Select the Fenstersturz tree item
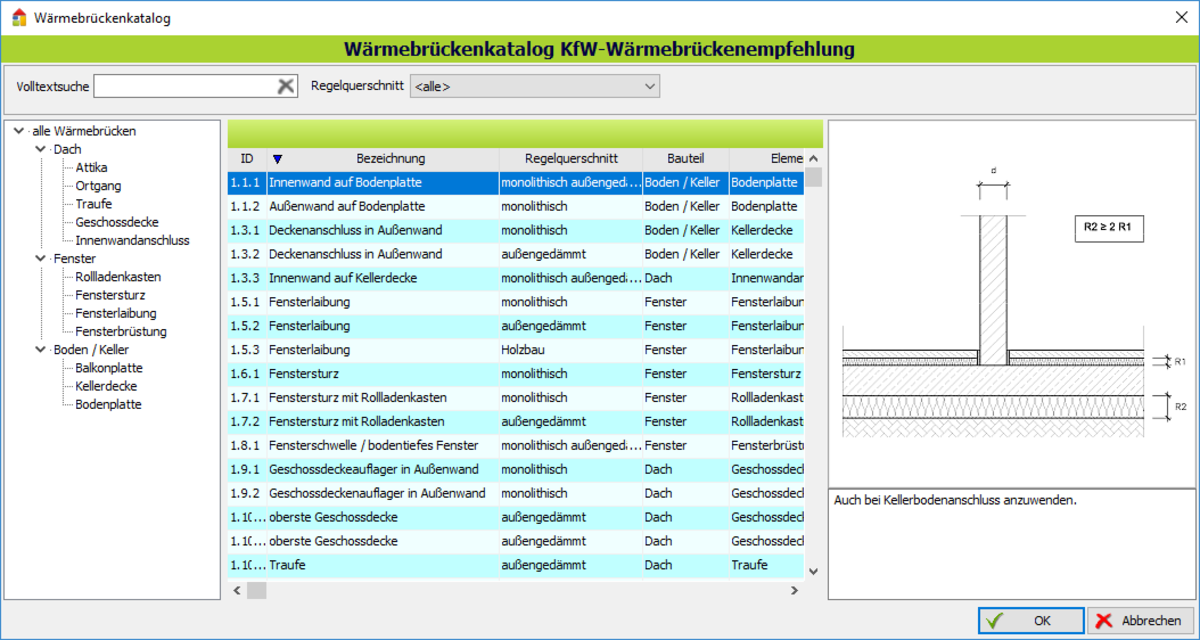 click(x=109, y=295)
